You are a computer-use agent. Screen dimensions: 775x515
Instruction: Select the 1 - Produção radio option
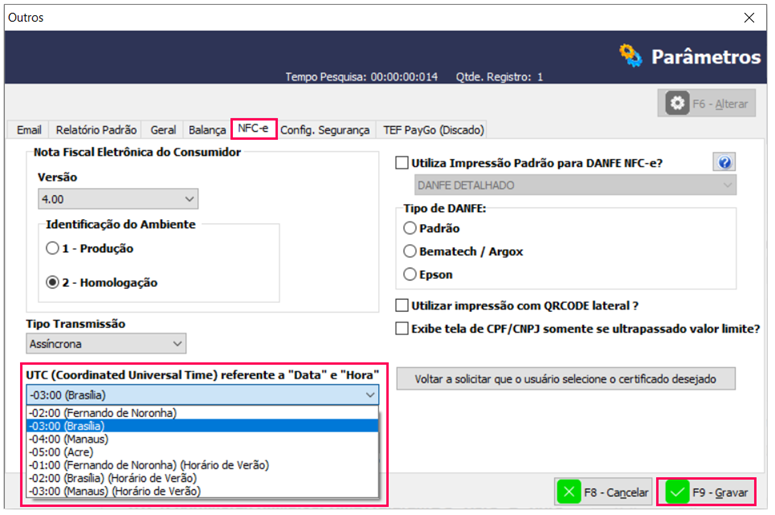(53, 248)
